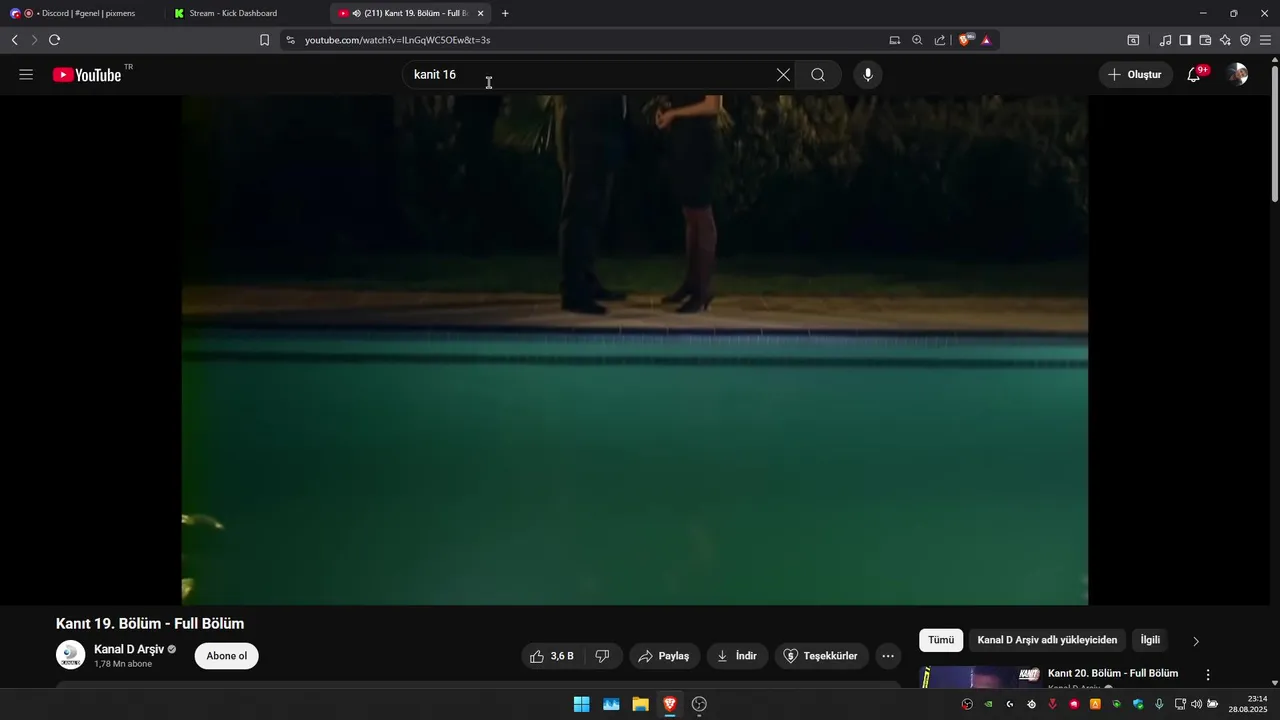Screen dimensions: 1280x720
Task: Open the Brave Wallet icon
Action: click(1205, 40)
